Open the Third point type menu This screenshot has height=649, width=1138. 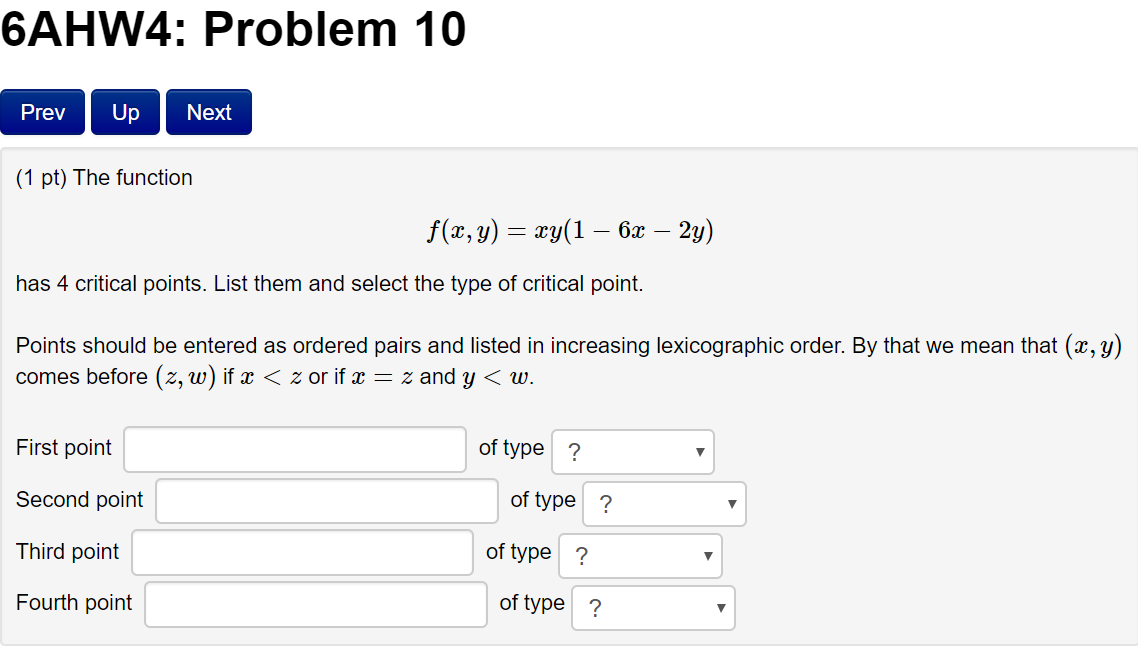click(639, 555)
